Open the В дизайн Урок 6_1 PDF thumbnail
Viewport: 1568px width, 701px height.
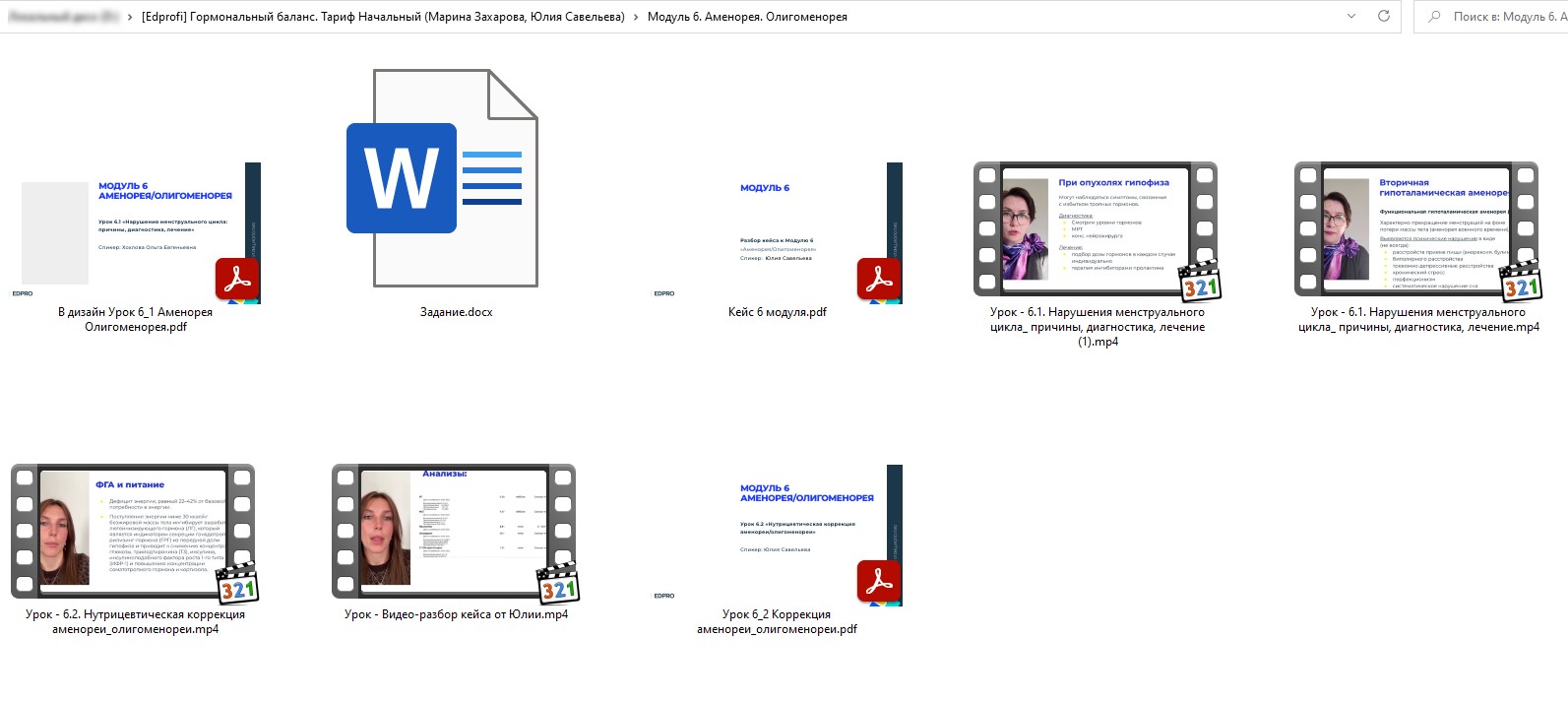click(x=136, y=232)
